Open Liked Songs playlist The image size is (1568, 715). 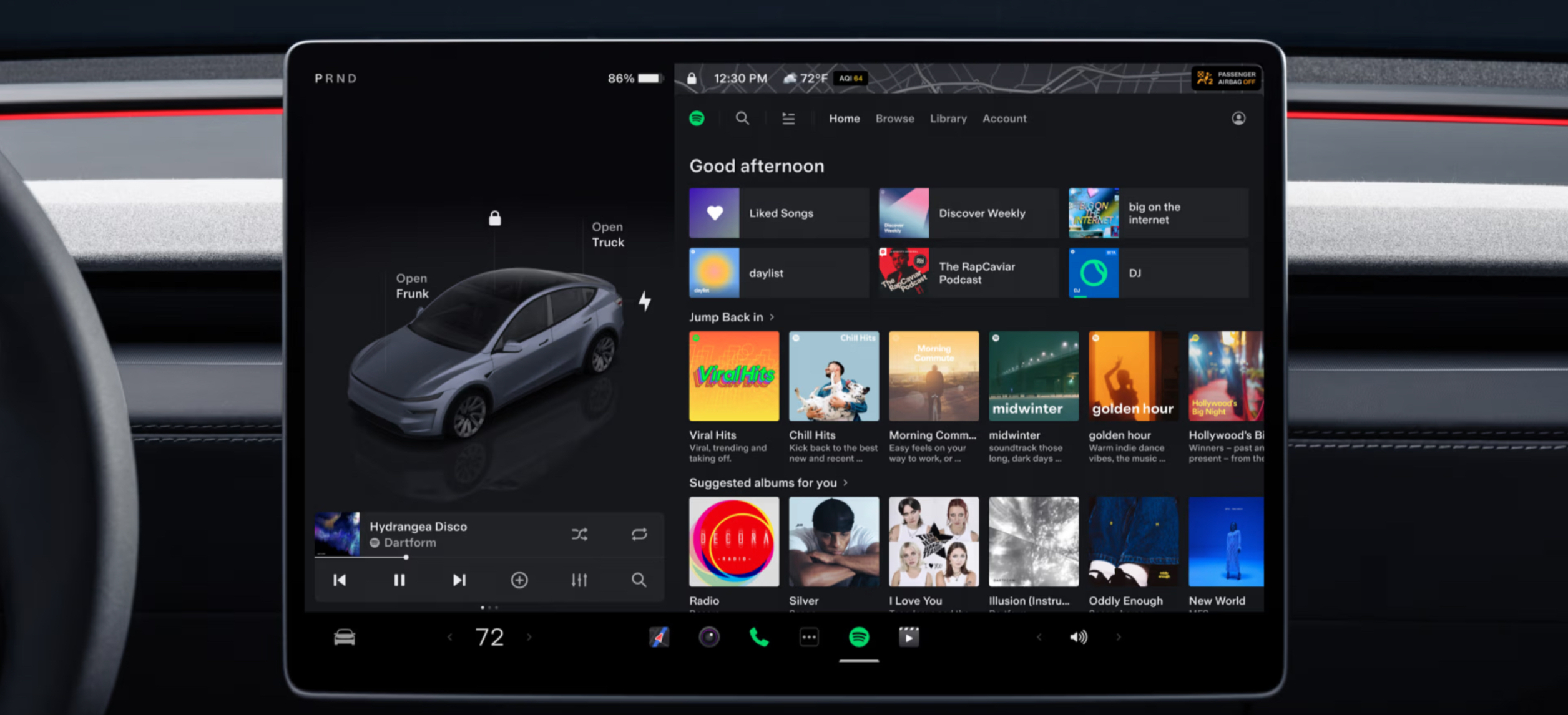tap(779, 213)
